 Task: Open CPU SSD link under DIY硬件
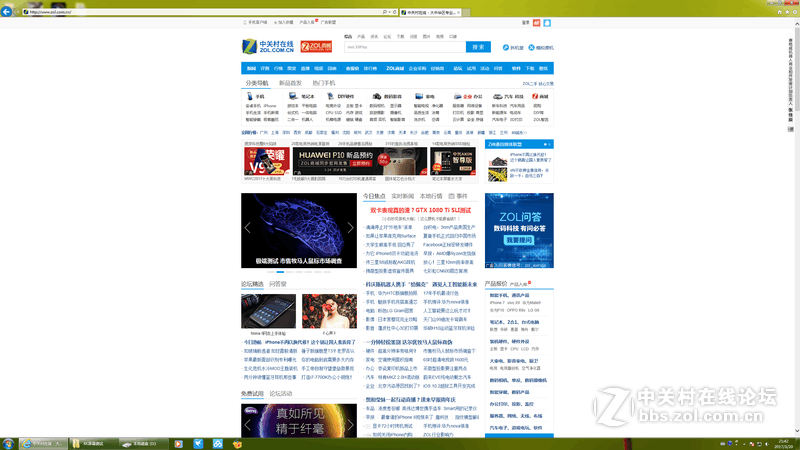tap(334, 113)
